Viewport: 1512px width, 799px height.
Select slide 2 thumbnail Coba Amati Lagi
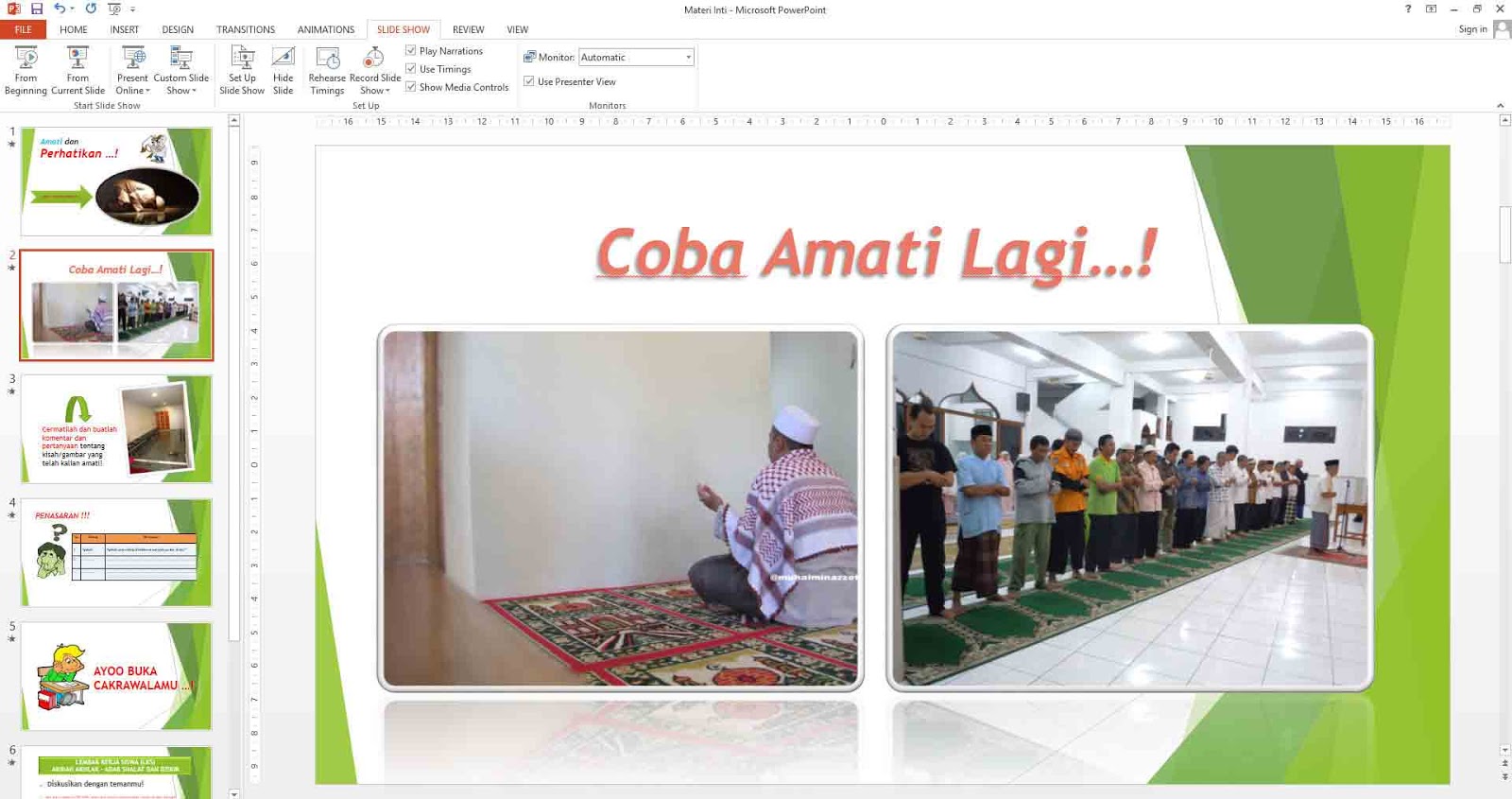(116, 304)
